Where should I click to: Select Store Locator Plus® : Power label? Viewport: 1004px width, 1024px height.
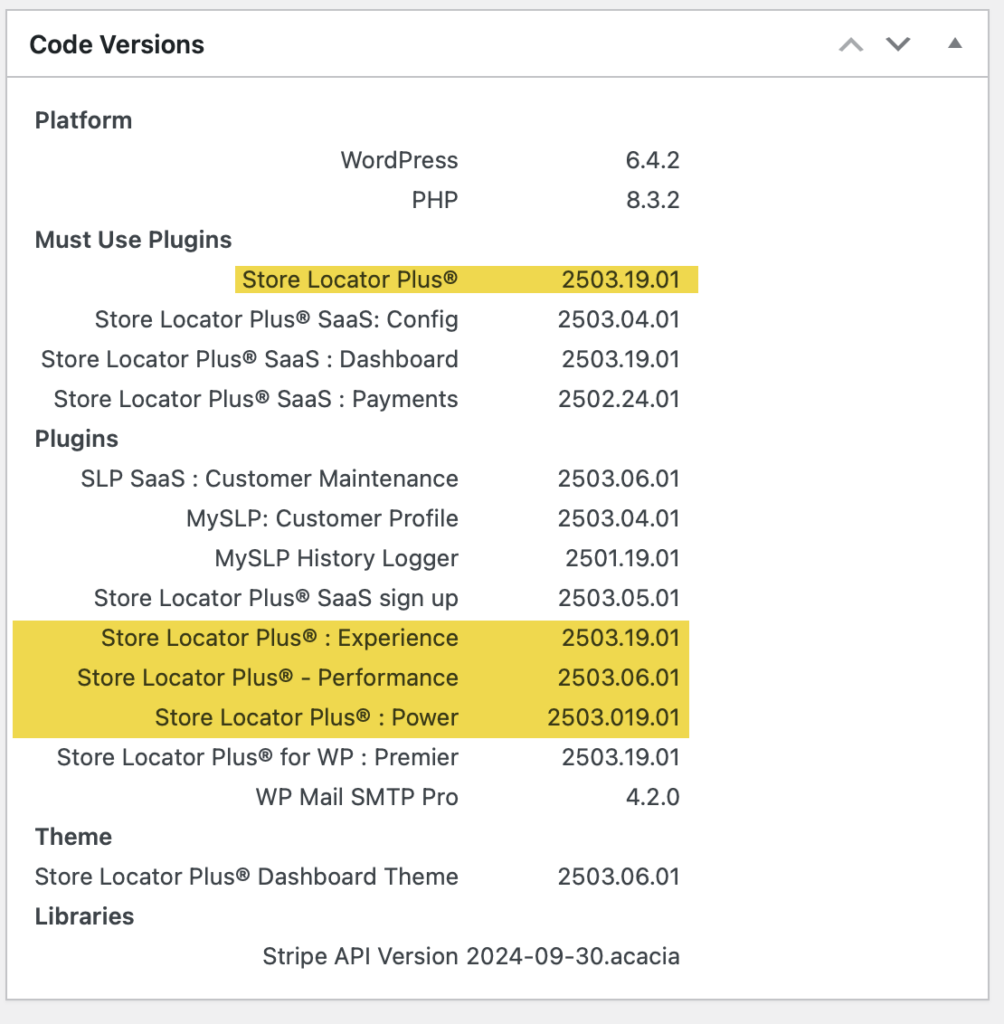[x=307, y=718]
